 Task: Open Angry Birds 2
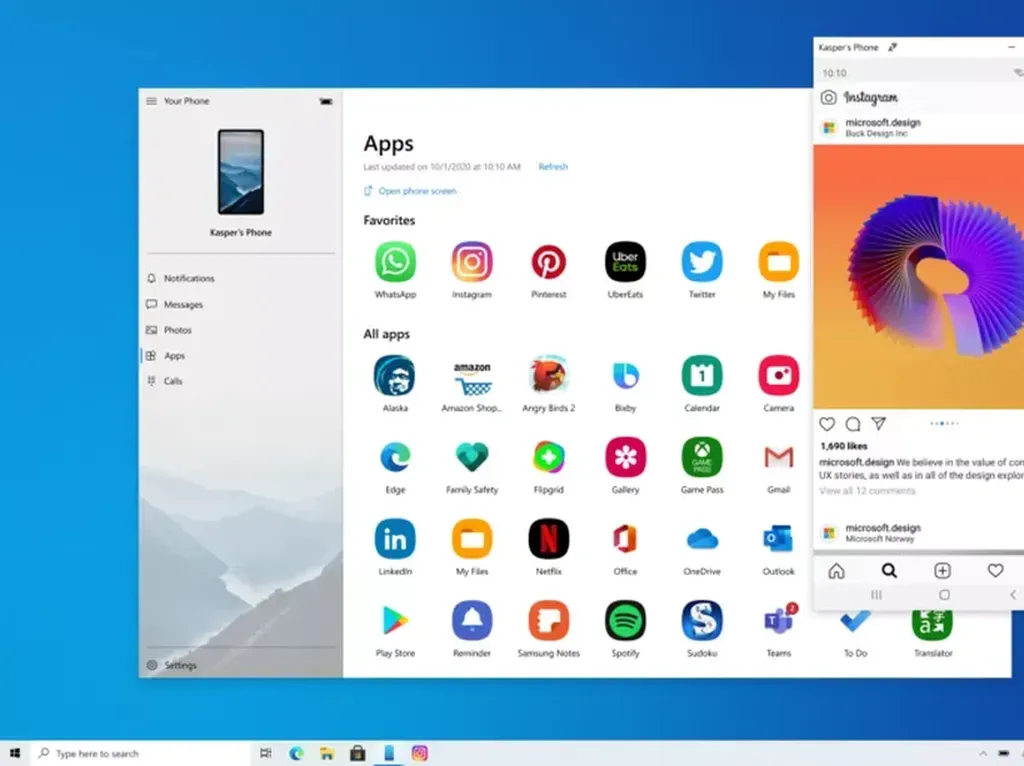tap(549, 375)
